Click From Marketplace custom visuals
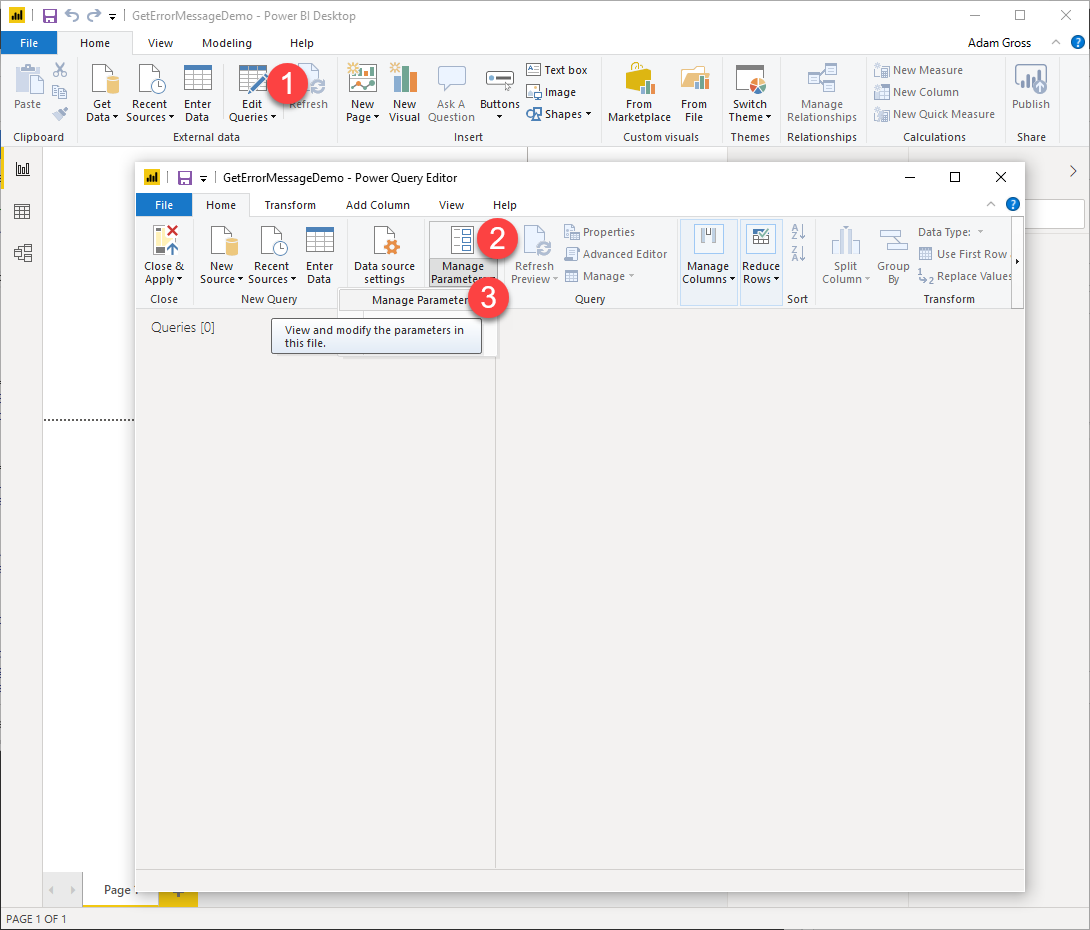The height and width of the screenshot is (930, 1090). point(640,93)
